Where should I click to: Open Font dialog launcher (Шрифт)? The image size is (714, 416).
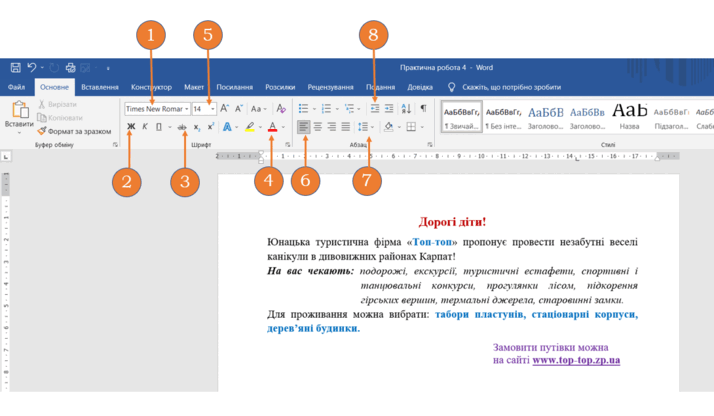tap(288, 145)
